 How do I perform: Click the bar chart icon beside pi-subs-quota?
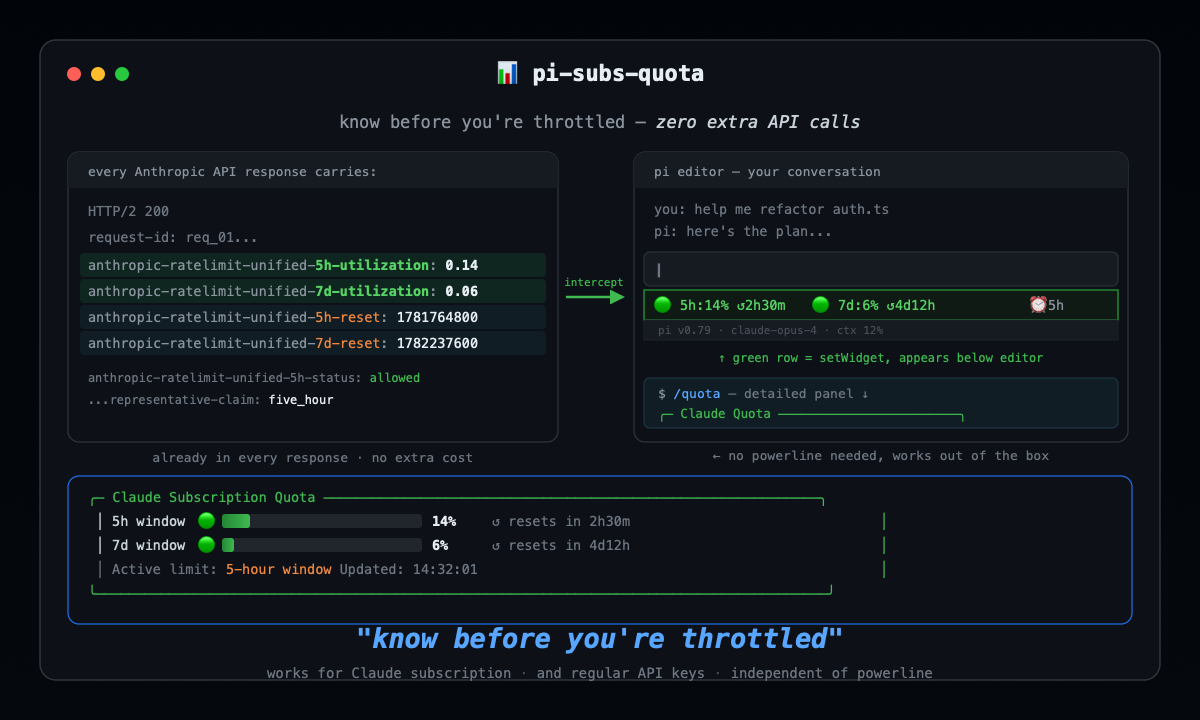pyautogui.click(x=507, y=73)
